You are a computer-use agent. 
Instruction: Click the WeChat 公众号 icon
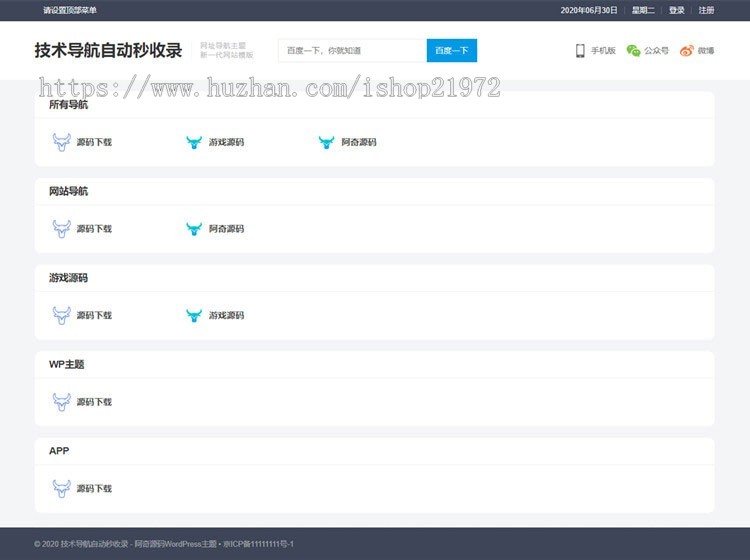click(x=633, y=51)
